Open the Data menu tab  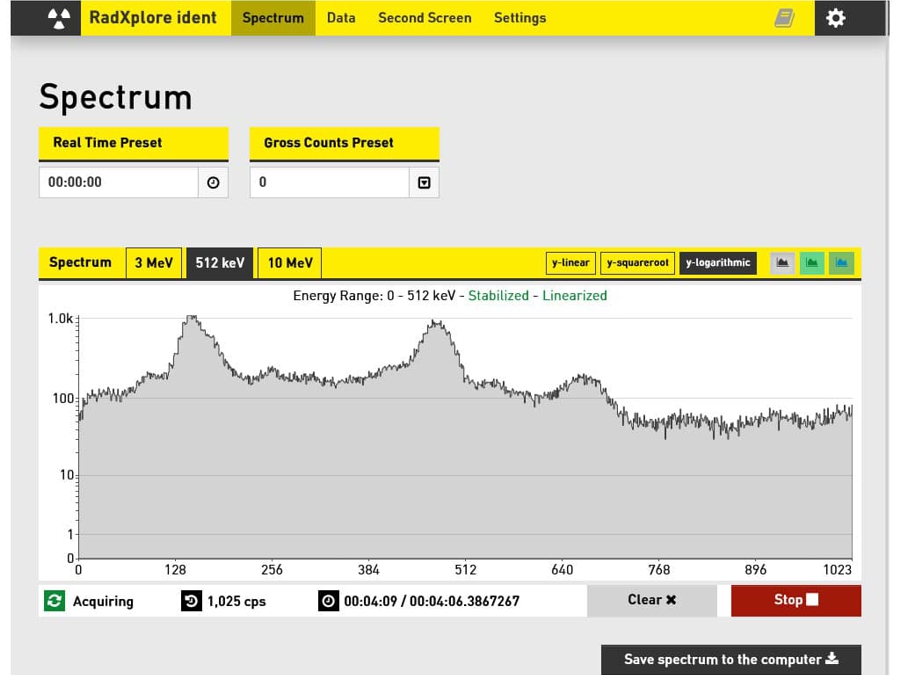(x=341, y=18)
